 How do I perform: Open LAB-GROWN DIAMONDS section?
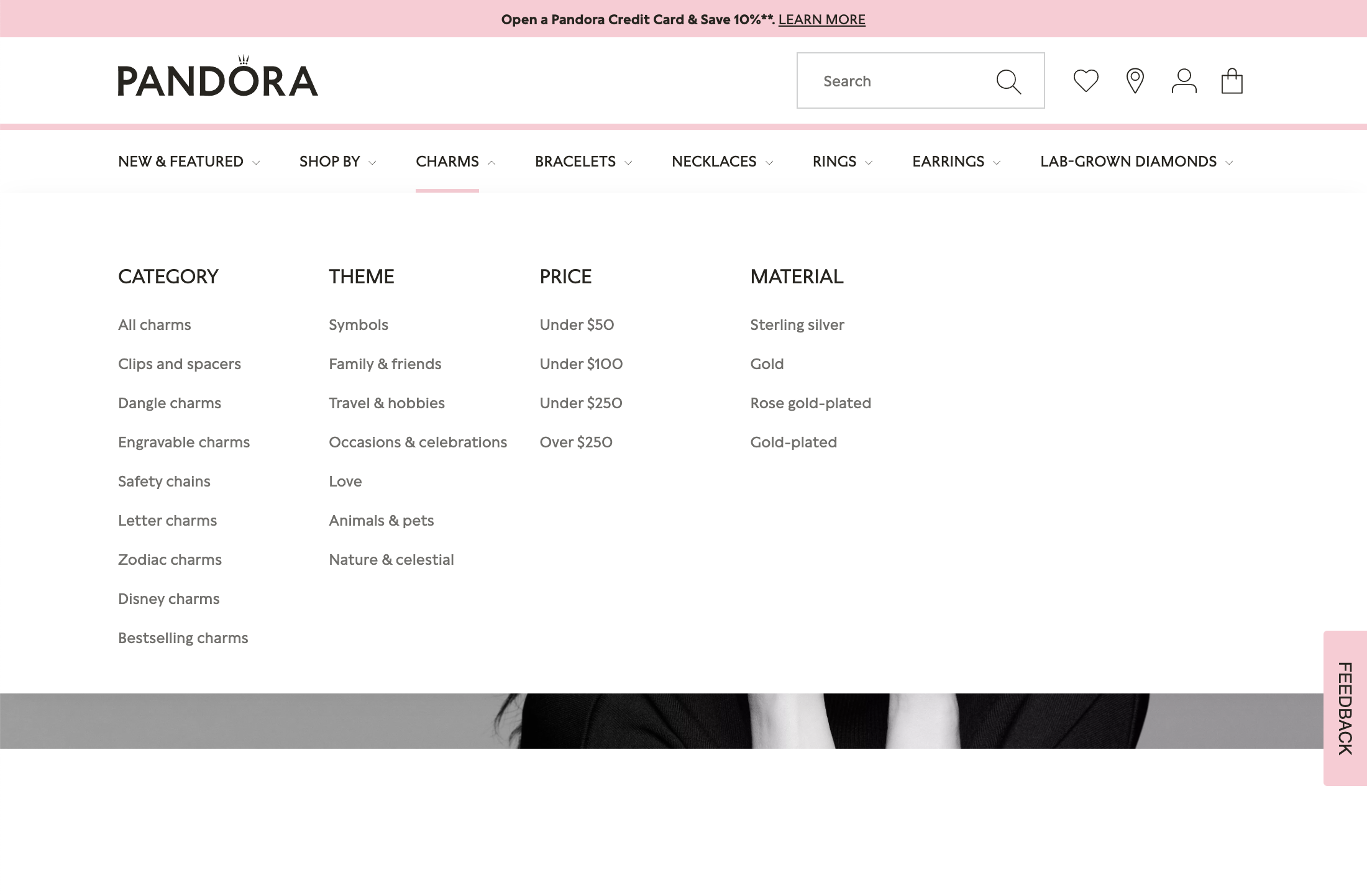[1128, 161]
